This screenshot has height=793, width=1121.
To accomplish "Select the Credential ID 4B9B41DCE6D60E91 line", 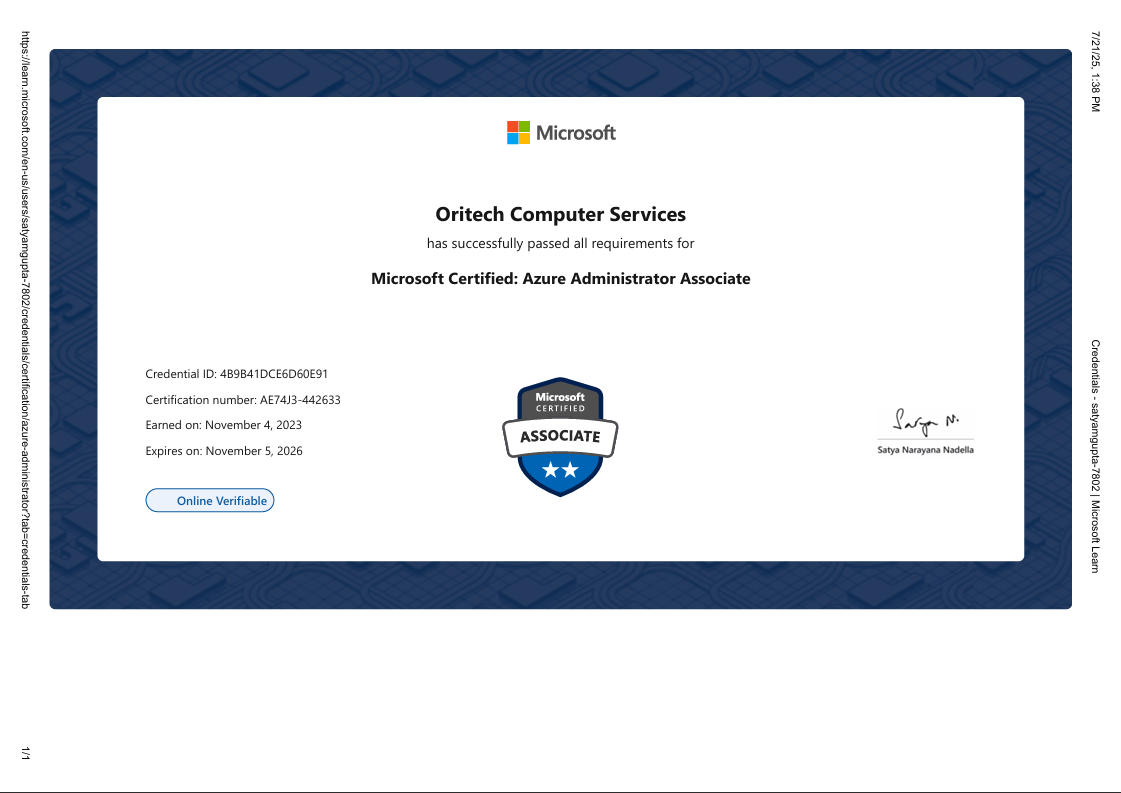I will click(x=237, y=374).
